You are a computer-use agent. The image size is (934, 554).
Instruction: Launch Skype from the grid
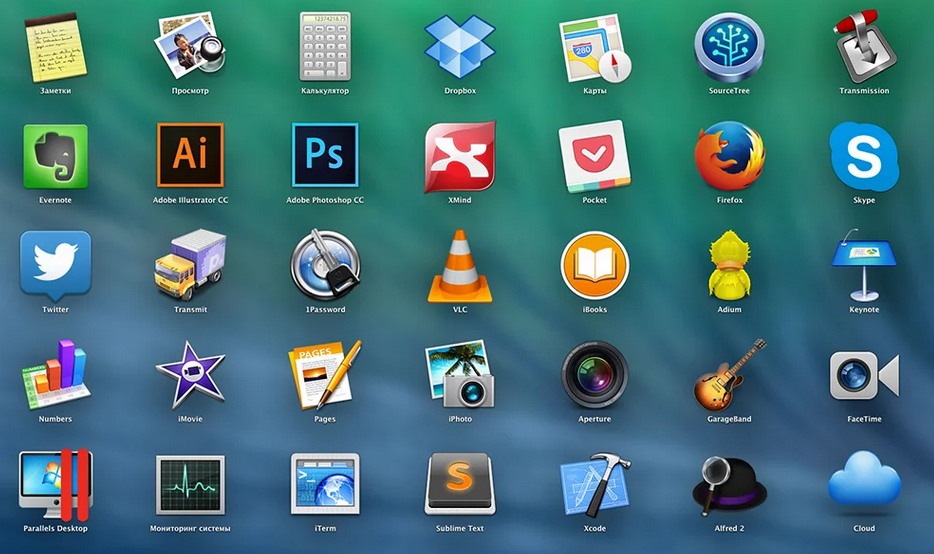tap(864, 156)
